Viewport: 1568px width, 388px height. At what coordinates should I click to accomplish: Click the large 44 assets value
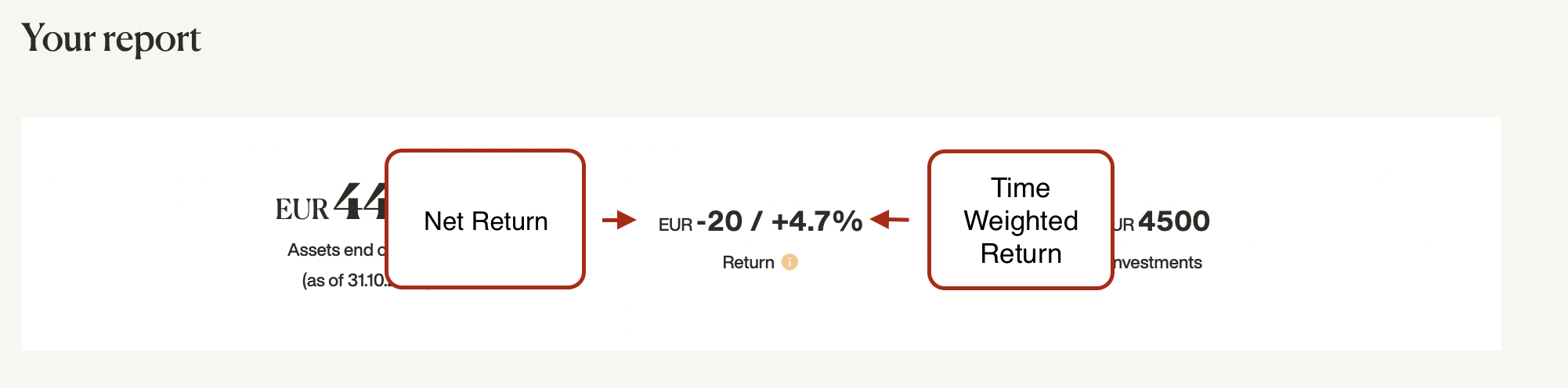[360, 202]
